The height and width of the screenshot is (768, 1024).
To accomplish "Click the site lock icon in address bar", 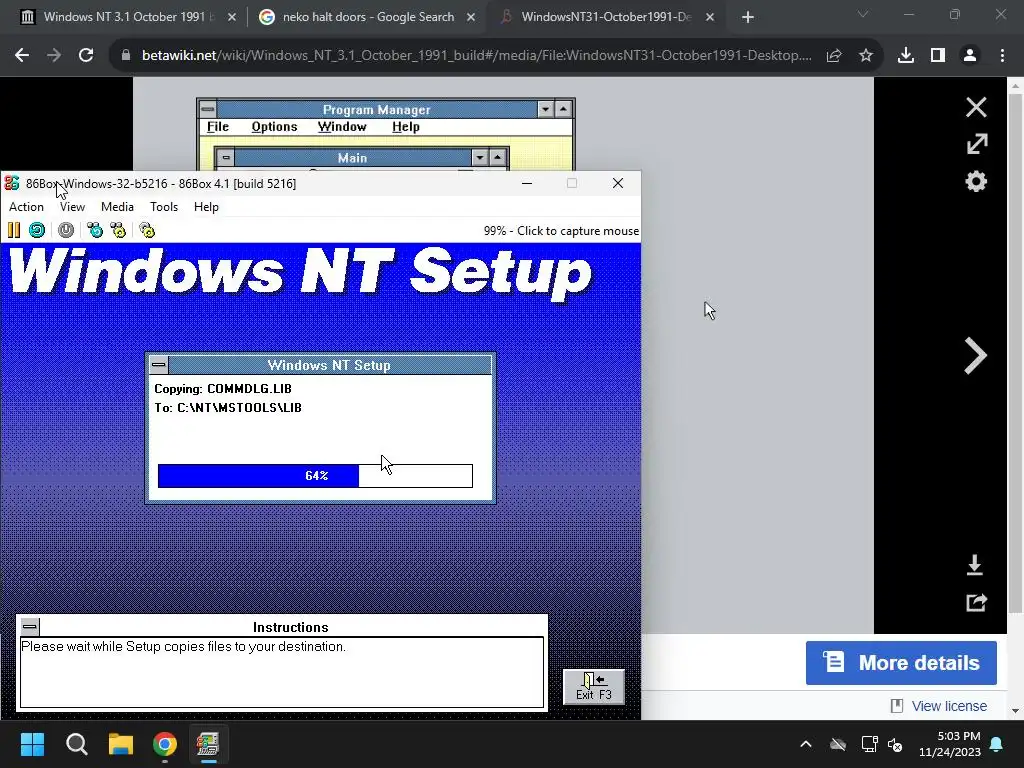I will 125,56.
